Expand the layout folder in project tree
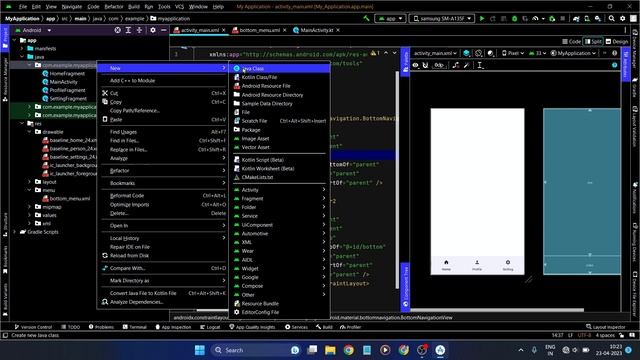The height and width of the screenshot is (360, 640). (29, 182)
